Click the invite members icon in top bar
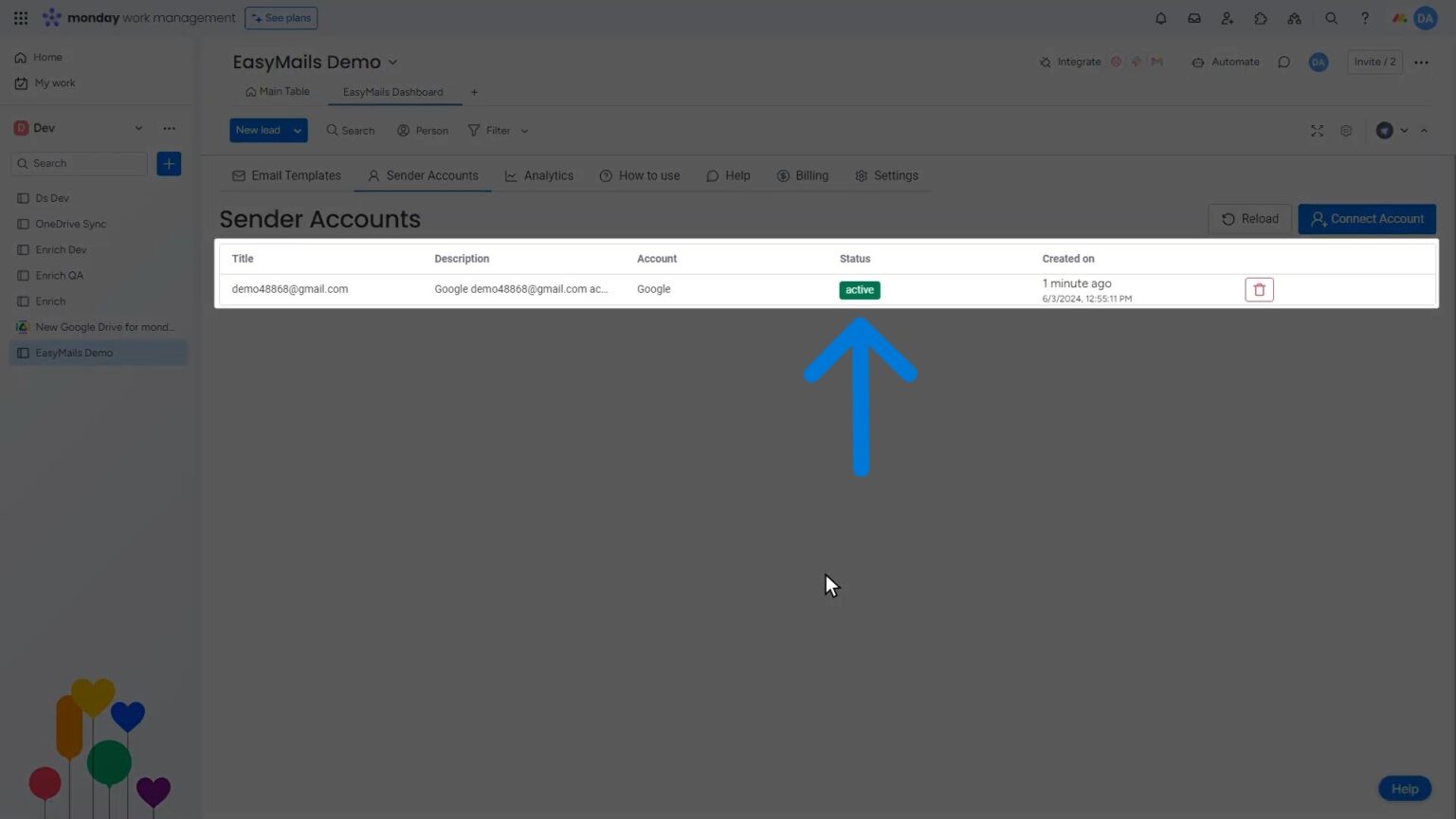 click(1227, 18)
